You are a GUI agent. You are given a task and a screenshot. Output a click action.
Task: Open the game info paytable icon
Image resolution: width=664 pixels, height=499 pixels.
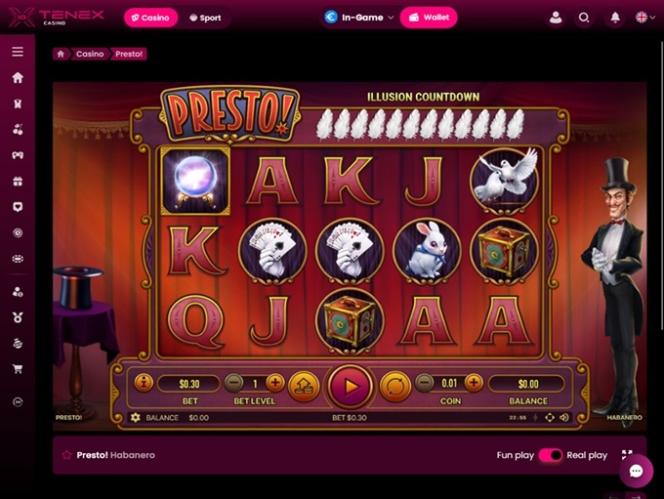click(144, 383)
